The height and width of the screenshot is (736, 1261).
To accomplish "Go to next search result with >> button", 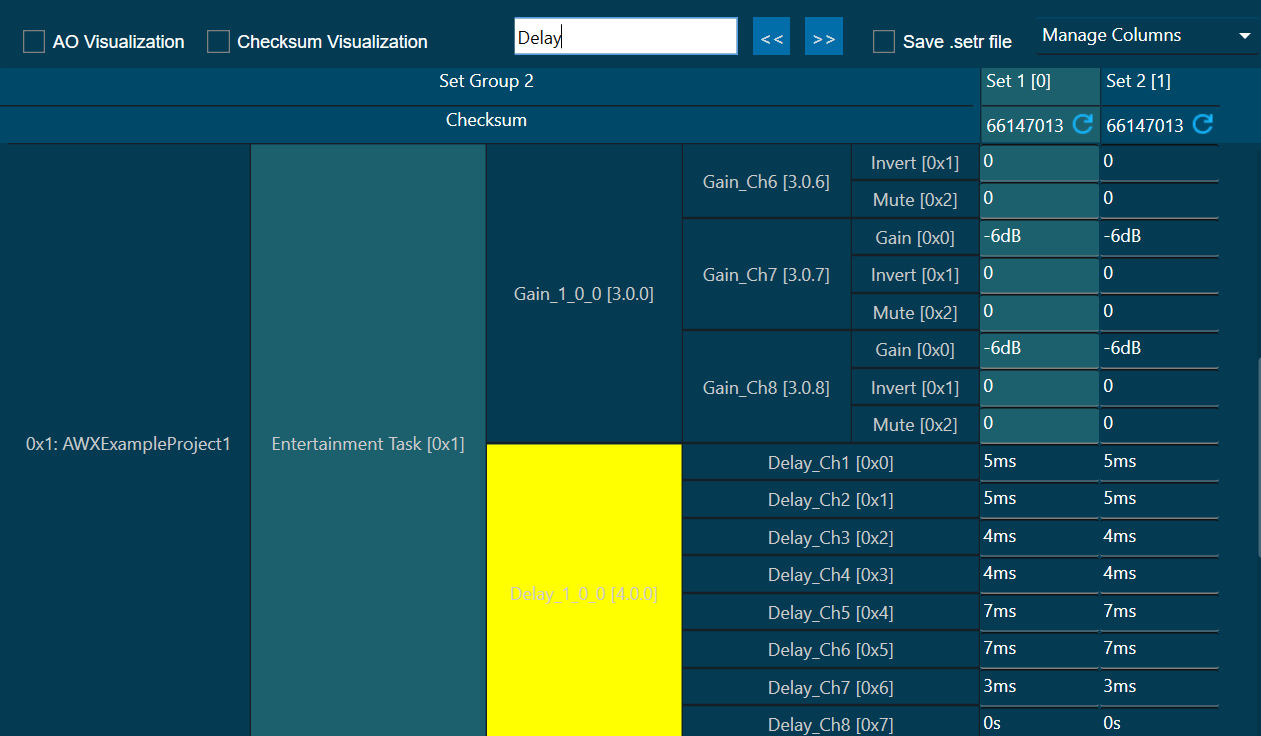I will tap(824, 37).
